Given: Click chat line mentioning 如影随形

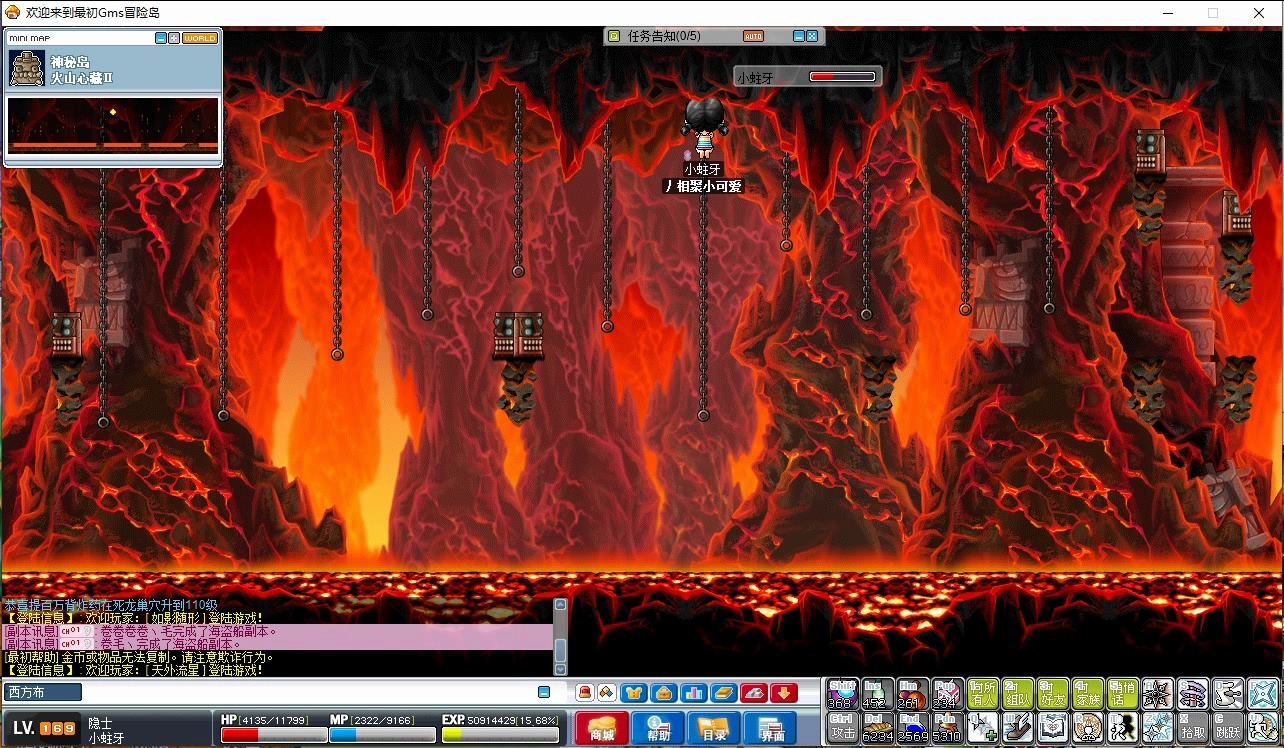Looking at the screenshot, I should (135, 618).
